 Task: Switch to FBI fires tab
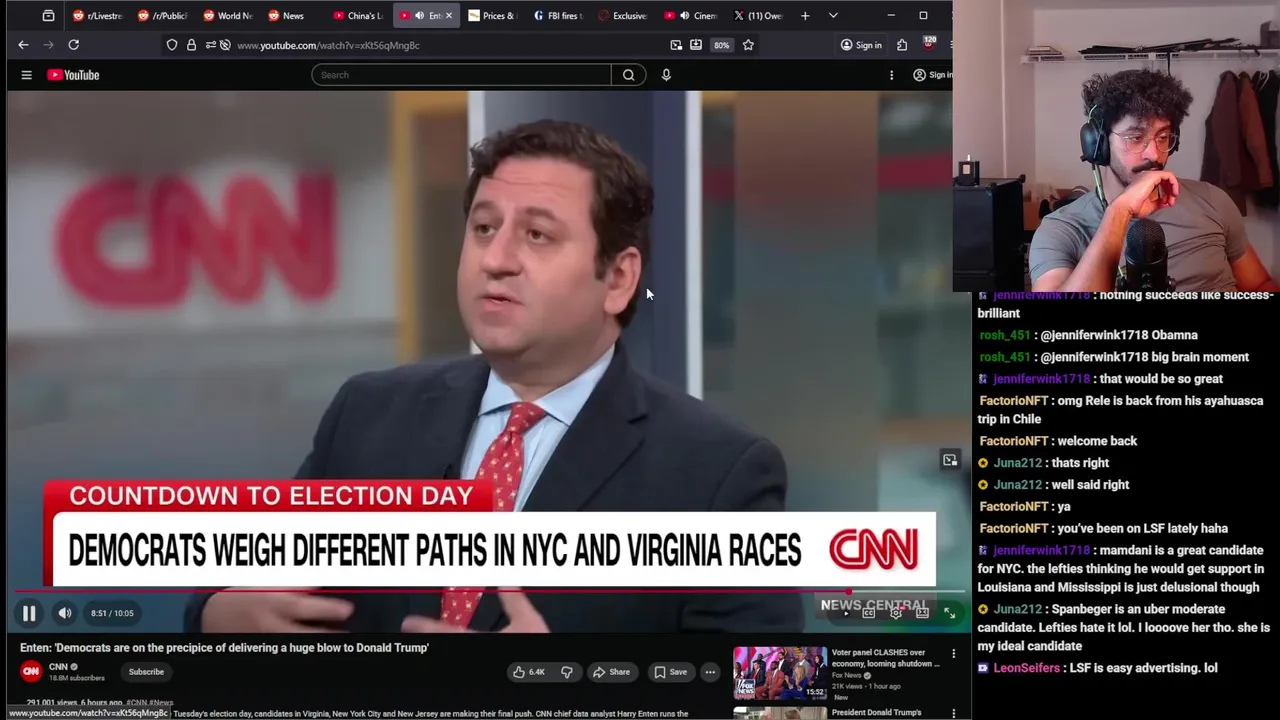pos(558,16)
